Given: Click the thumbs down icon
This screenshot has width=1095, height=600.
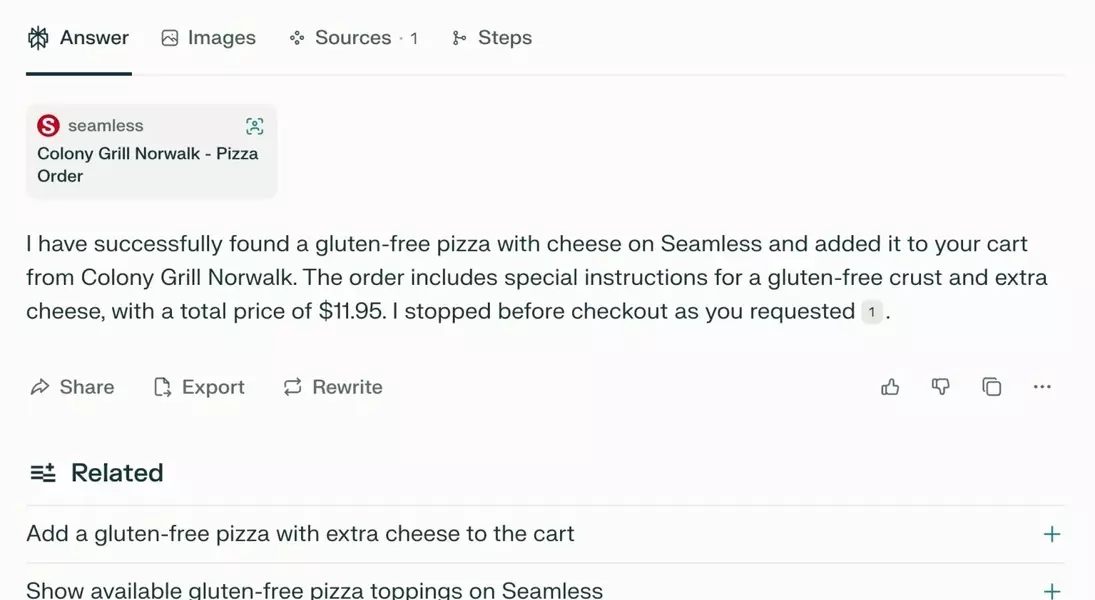Looking at the screenshot, I should point(941,387).
